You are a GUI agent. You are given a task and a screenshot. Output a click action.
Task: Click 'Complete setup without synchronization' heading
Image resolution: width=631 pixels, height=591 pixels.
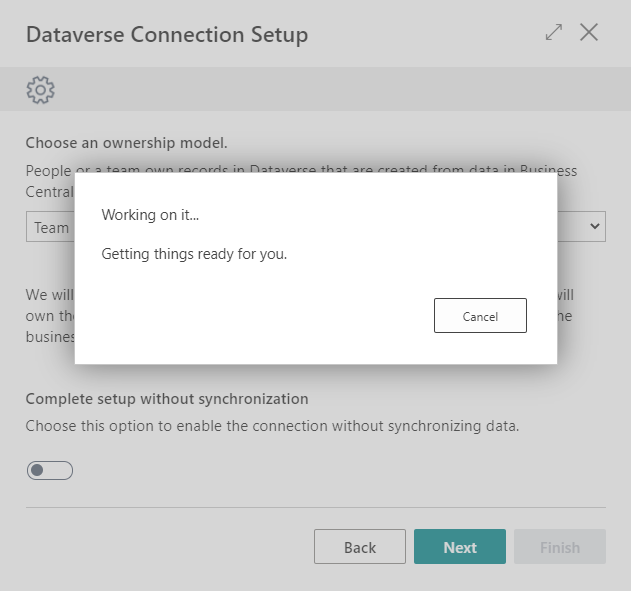tap(167, 399)
